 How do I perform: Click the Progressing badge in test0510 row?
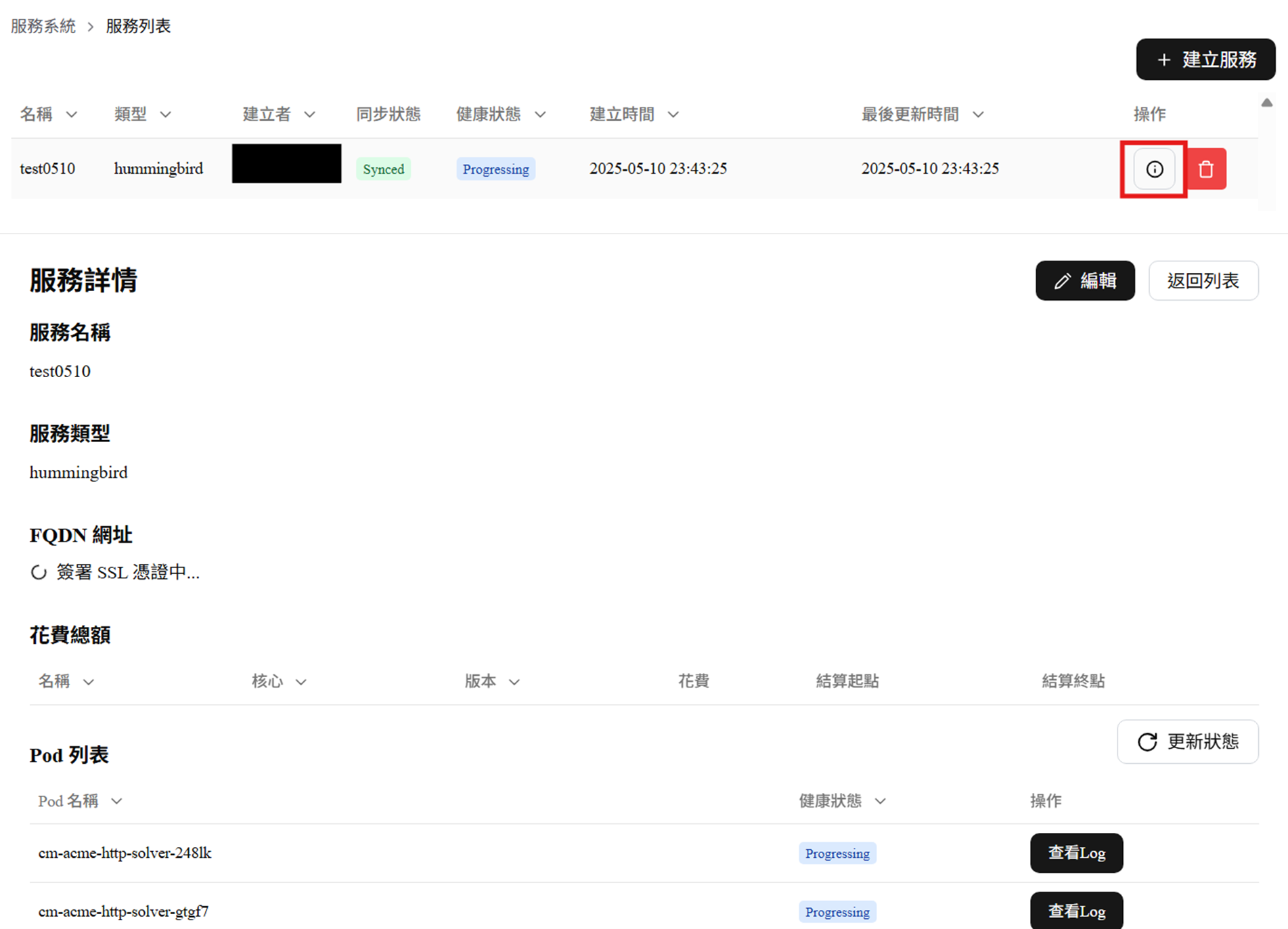coord(496,169)
